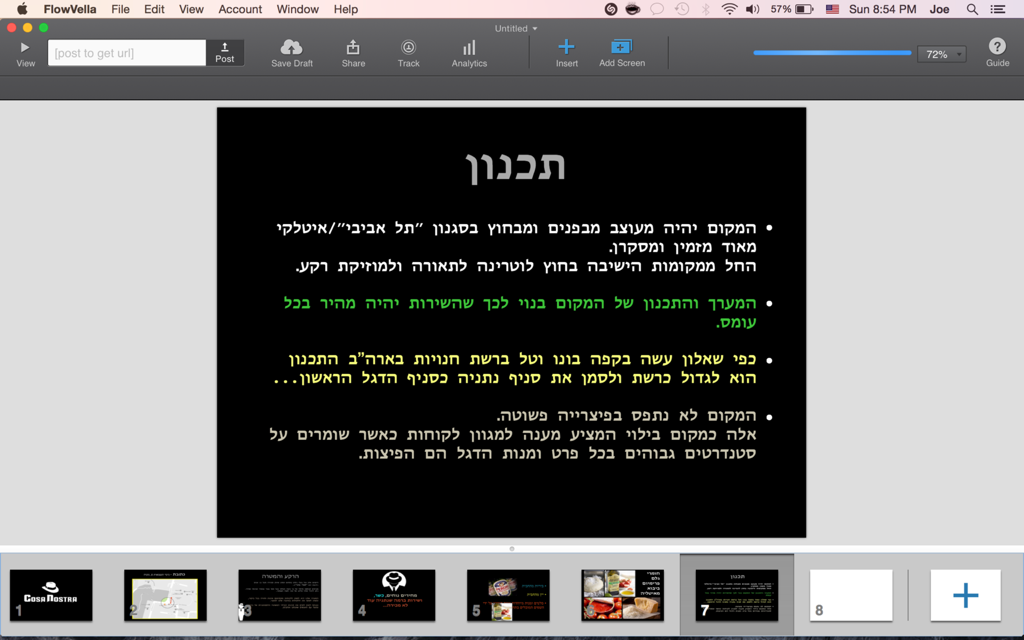Open Analytics bar chart icon
The height and width of the screenshot is (640, 1024).
pyautogui.click(x=469, y=48)
